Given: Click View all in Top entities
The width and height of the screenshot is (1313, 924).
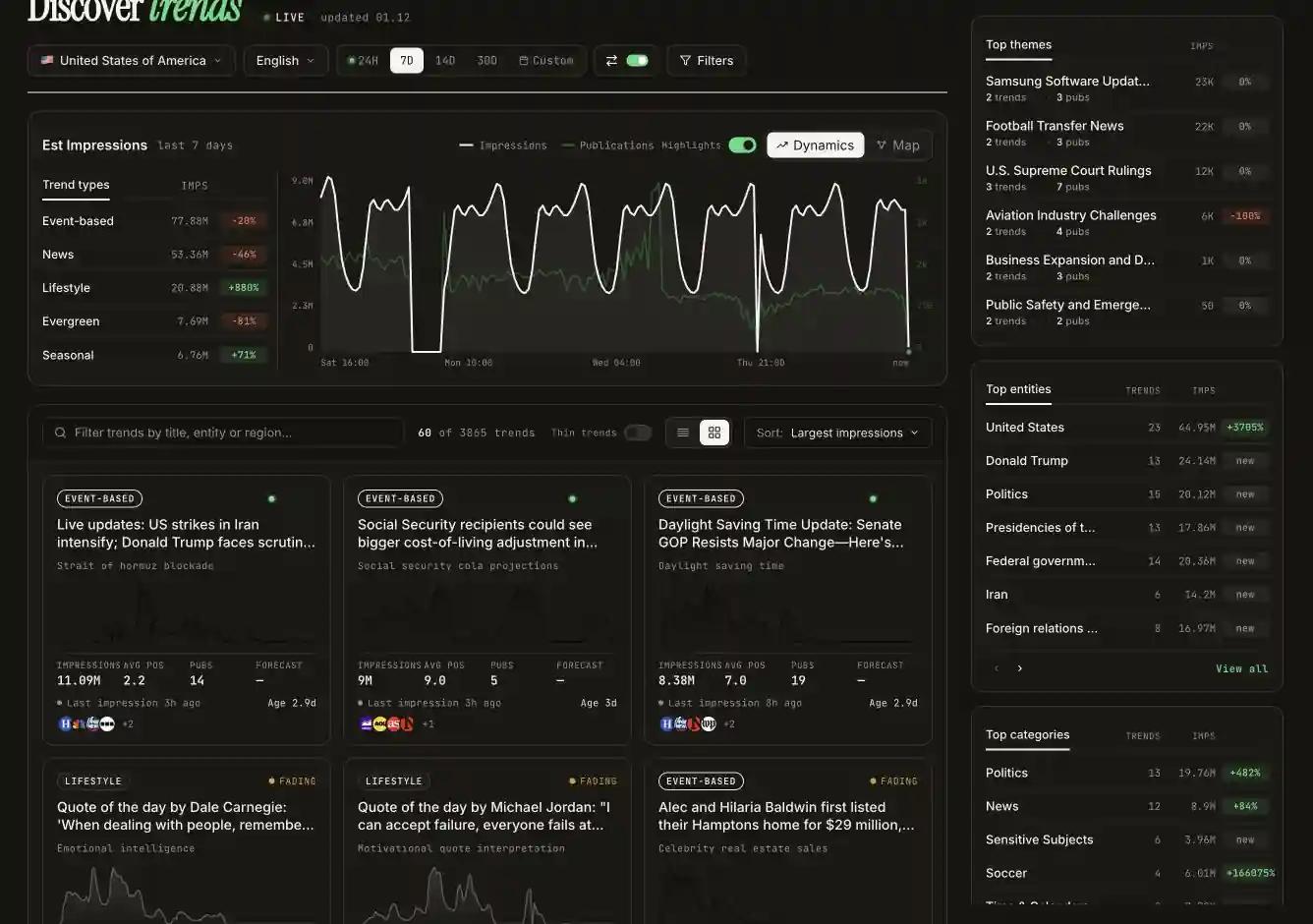Looking at the screenshot, I should click(1242, 668).
